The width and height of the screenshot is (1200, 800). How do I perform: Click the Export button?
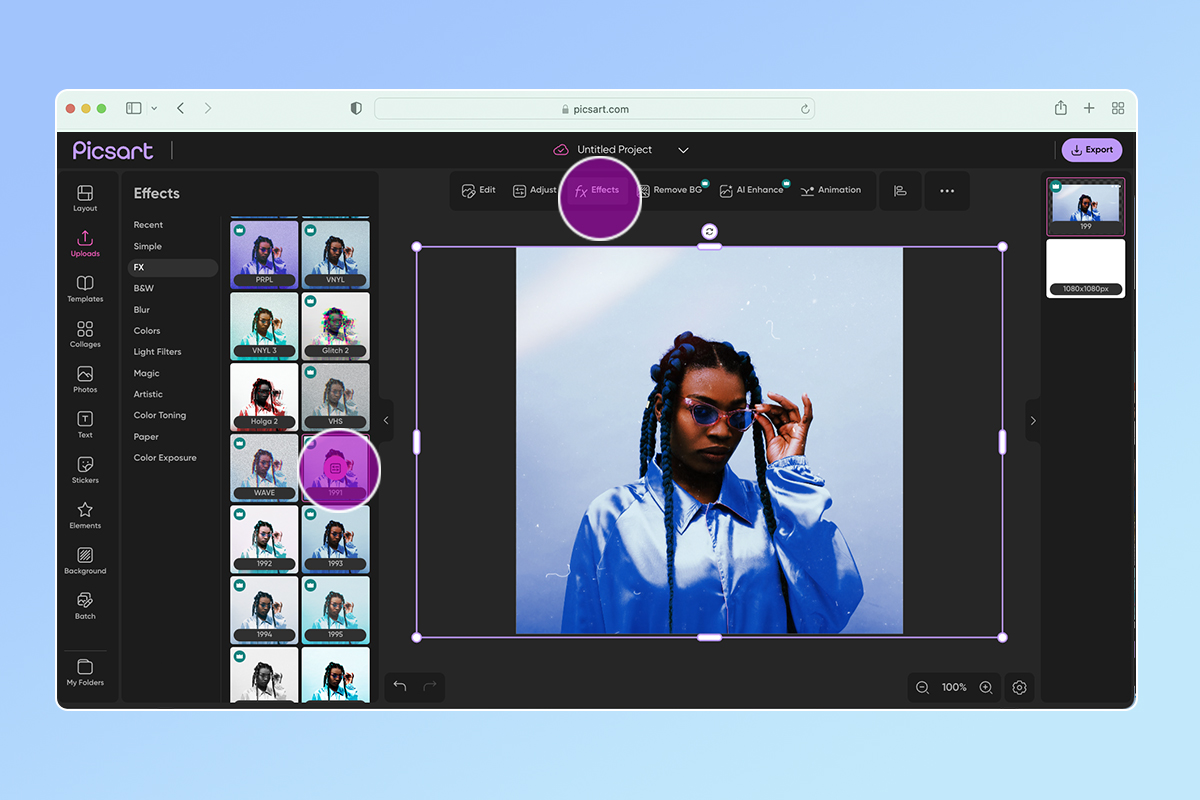1092,149
